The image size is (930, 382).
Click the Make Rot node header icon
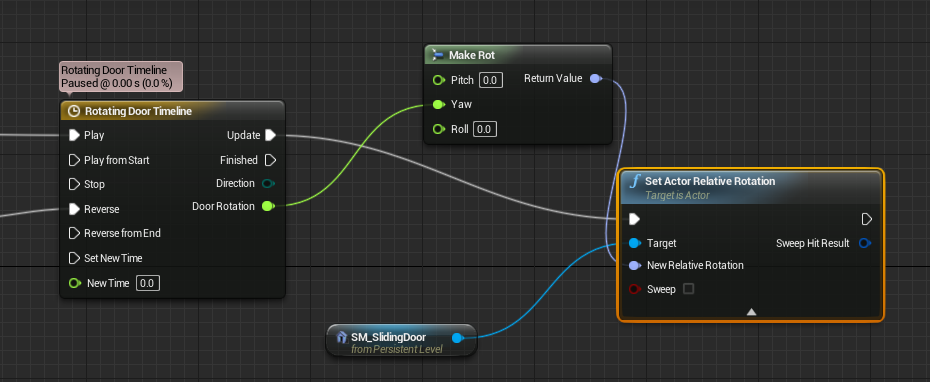(438, 55)
